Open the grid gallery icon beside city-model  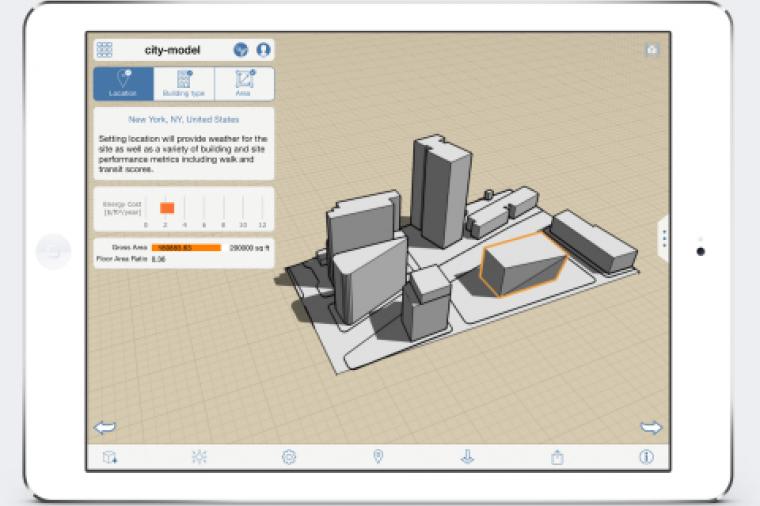click(x=104, y=50)
